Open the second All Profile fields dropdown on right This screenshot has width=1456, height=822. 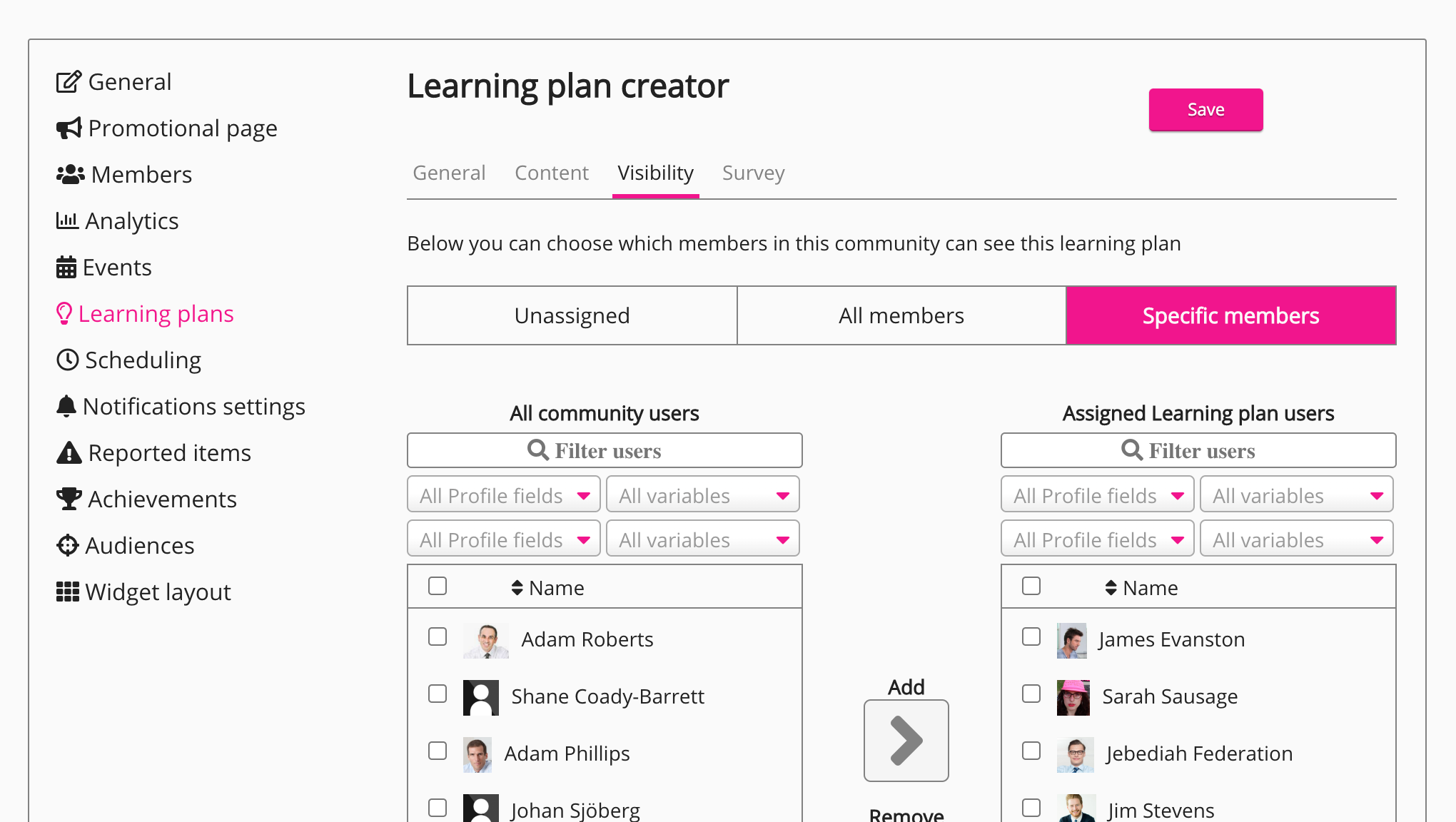(x=1097, y=539)
